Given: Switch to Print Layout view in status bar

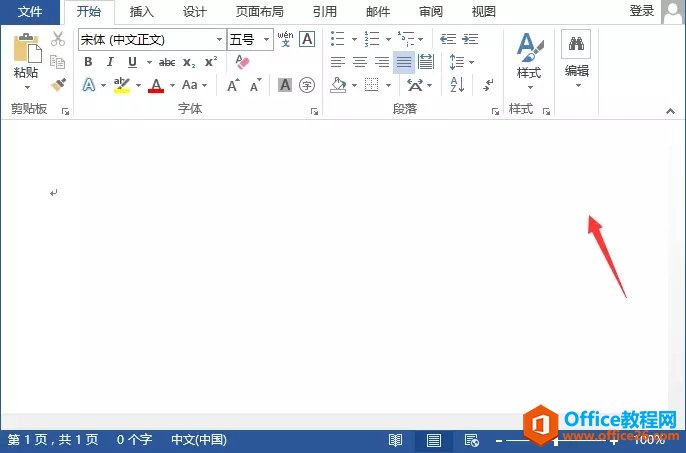Looking at the screenshot, I should (434, 440).
